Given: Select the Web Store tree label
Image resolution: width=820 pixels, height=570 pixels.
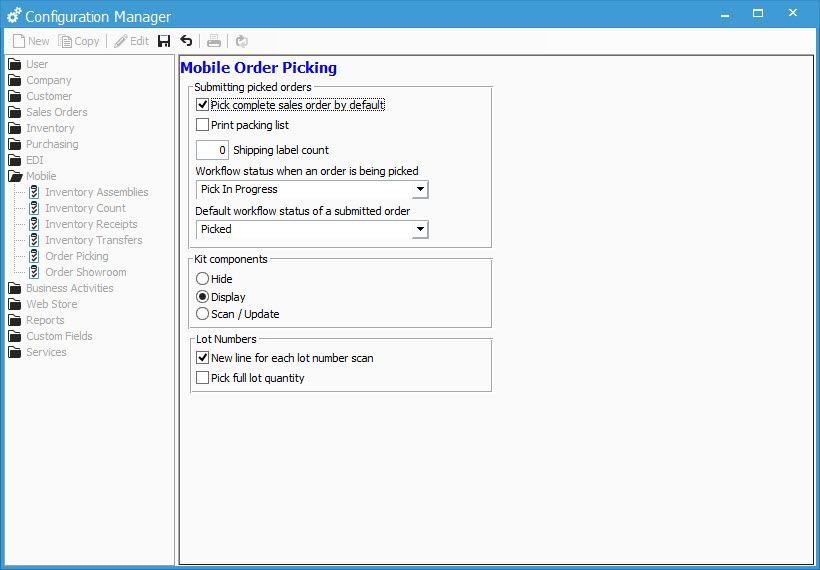Looking at the screenshot, I should (x=51, y=304).
